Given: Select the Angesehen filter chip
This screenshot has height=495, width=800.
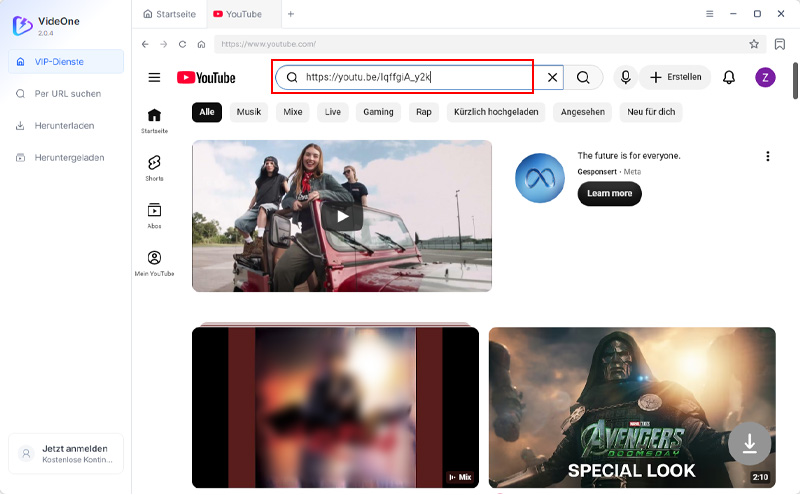Looking at the screenshot, I should pyautogui.click(x=583, y=112).
